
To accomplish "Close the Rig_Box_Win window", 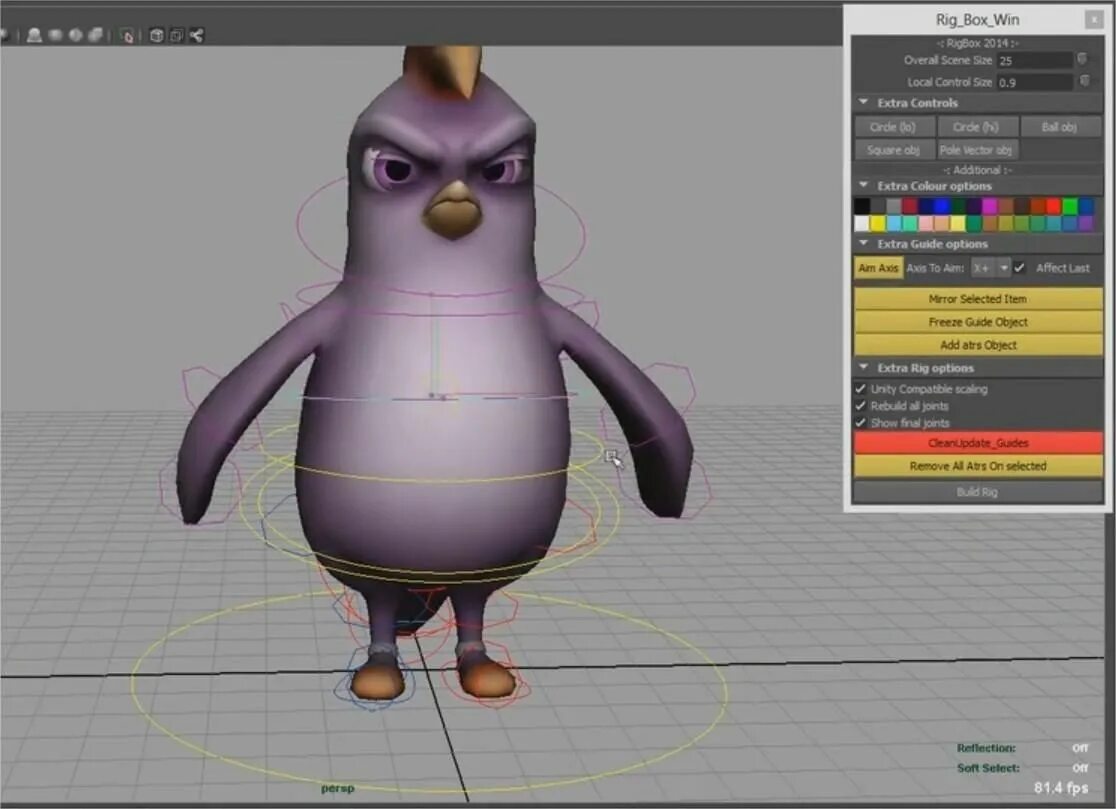I will [x=1094, y=20].
